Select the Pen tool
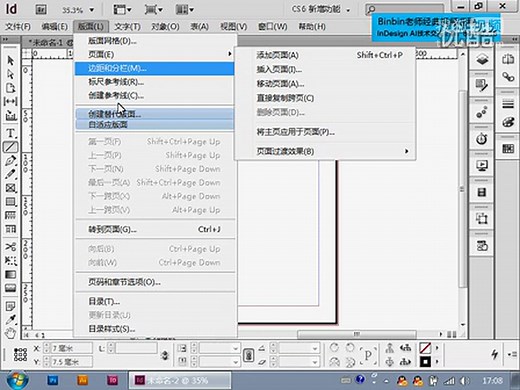The image size is (520, 390). click(11, 161)
